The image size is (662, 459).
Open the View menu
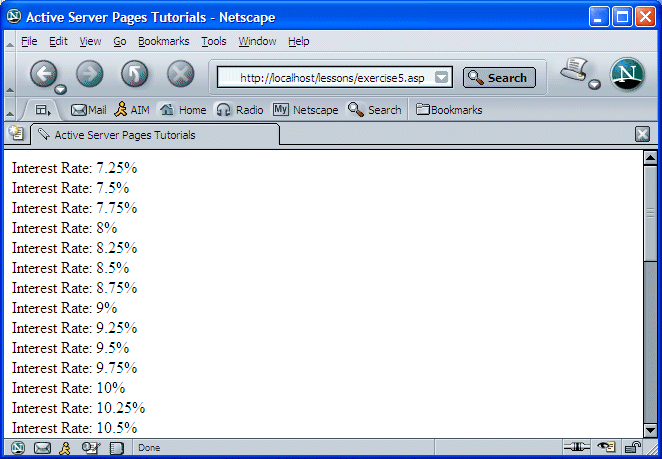pyautogui.click(x=90, y=41)
